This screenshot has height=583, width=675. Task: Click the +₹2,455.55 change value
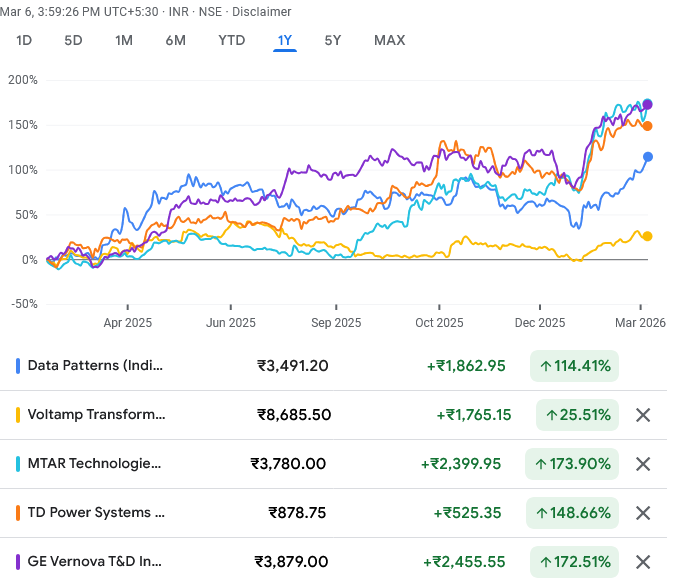464,562
